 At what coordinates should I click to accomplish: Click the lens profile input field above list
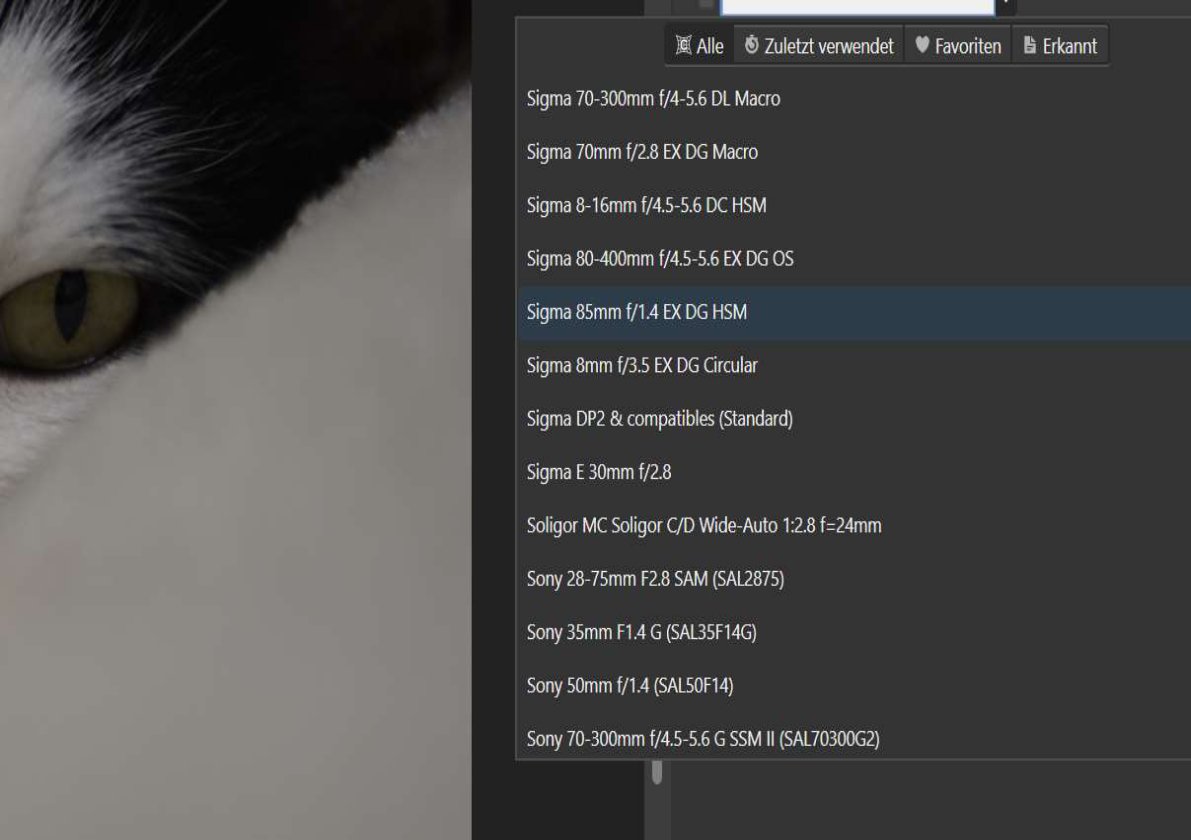coord(857,6)
